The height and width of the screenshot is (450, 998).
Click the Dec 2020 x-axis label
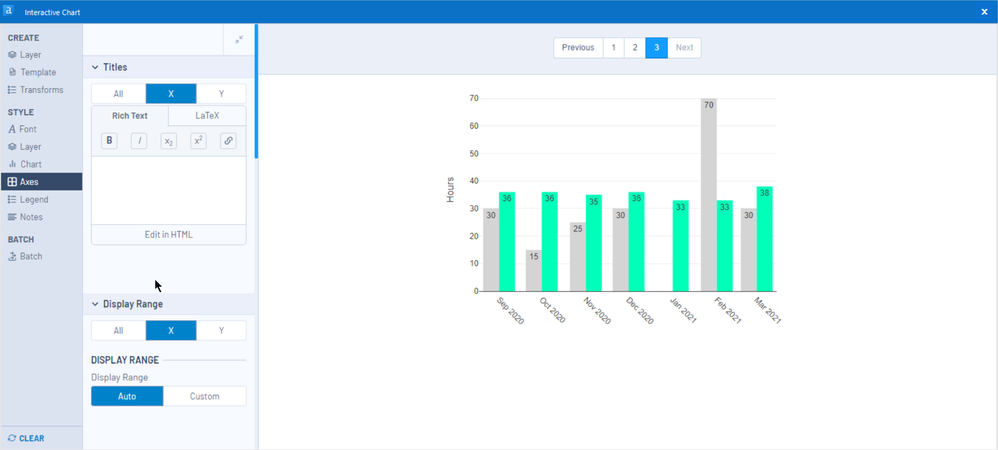coord(640,311)
